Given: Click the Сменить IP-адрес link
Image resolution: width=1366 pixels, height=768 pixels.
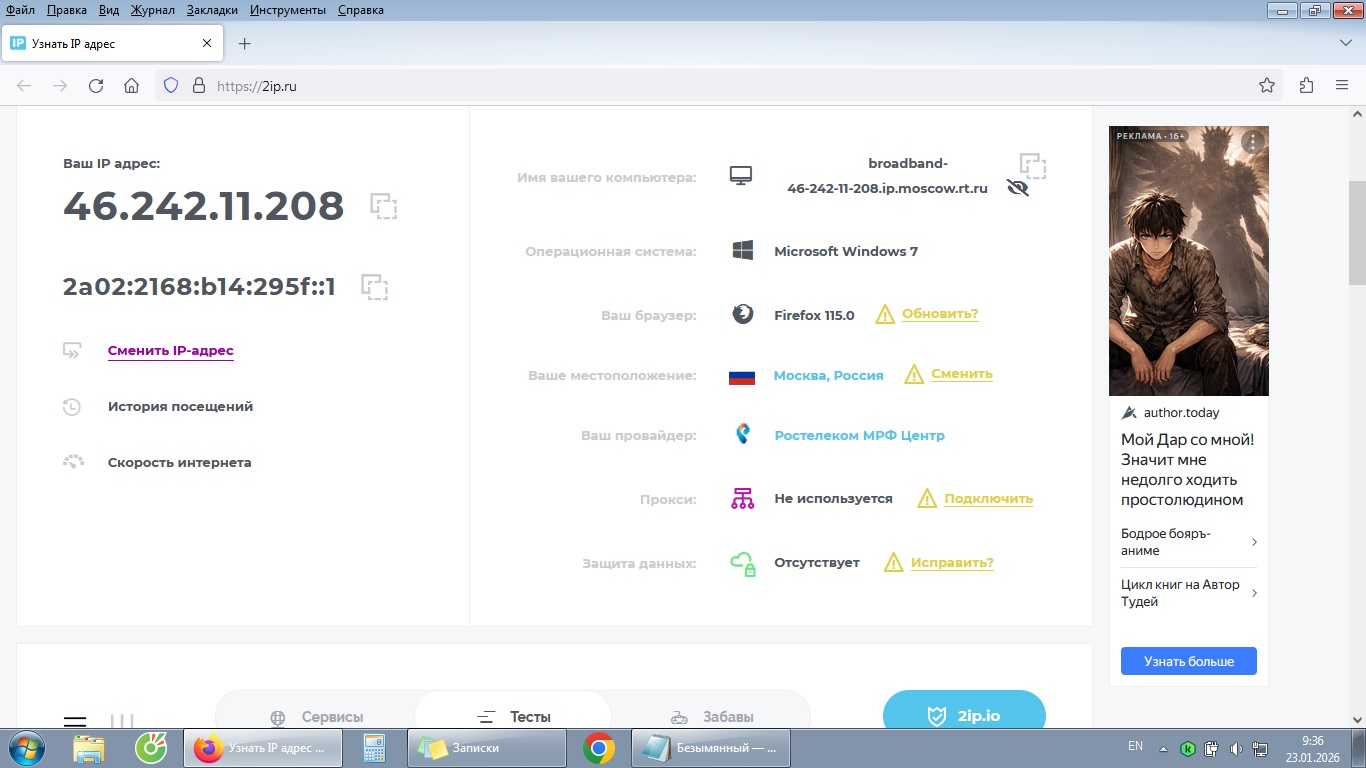Looking at the screenshot, I should (x=170, y=351).
